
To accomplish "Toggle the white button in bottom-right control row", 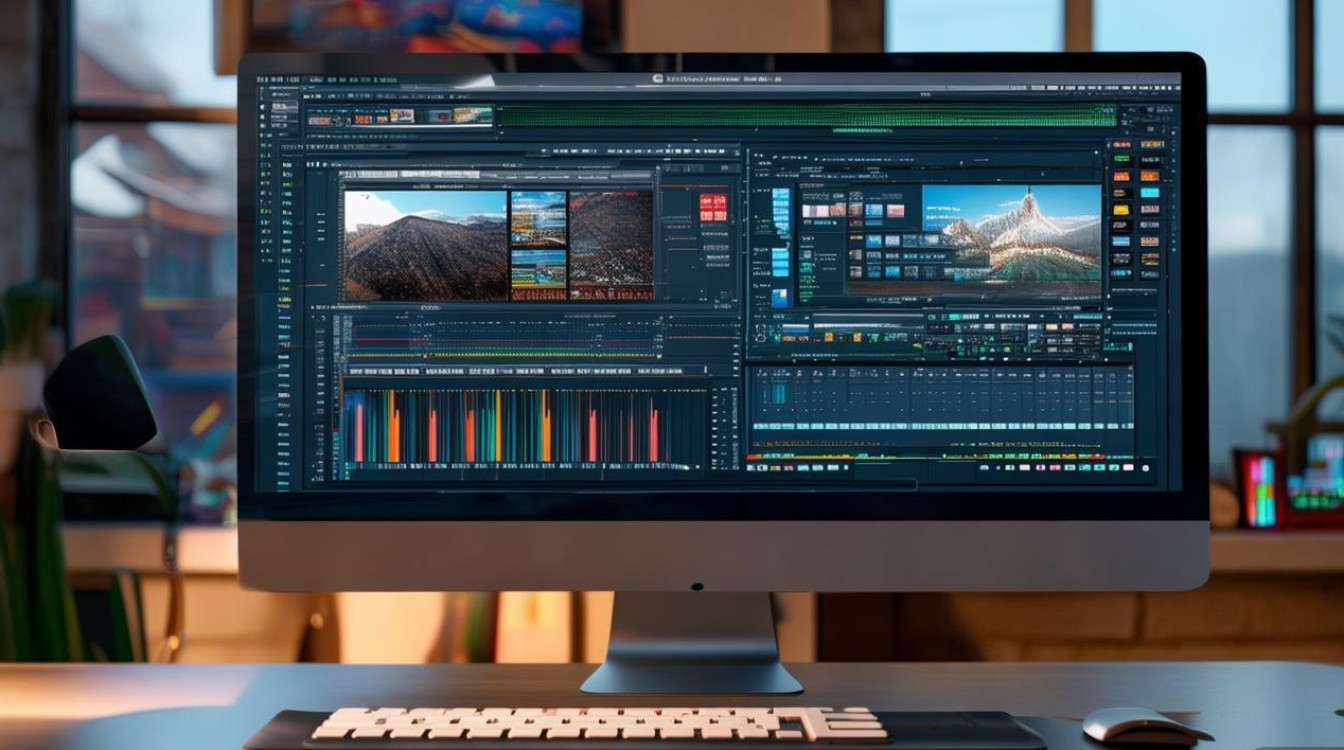I will [1129, 467].
